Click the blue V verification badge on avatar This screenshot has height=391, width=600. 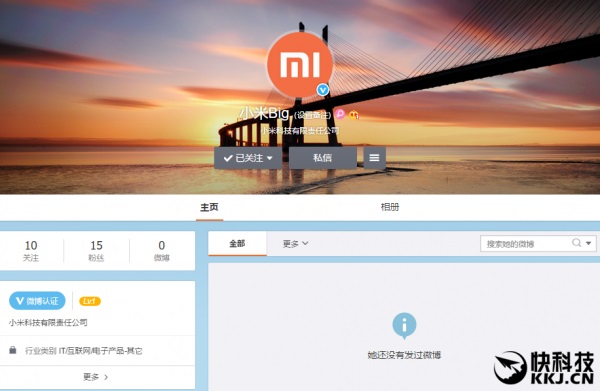click(x=323, y=90)
